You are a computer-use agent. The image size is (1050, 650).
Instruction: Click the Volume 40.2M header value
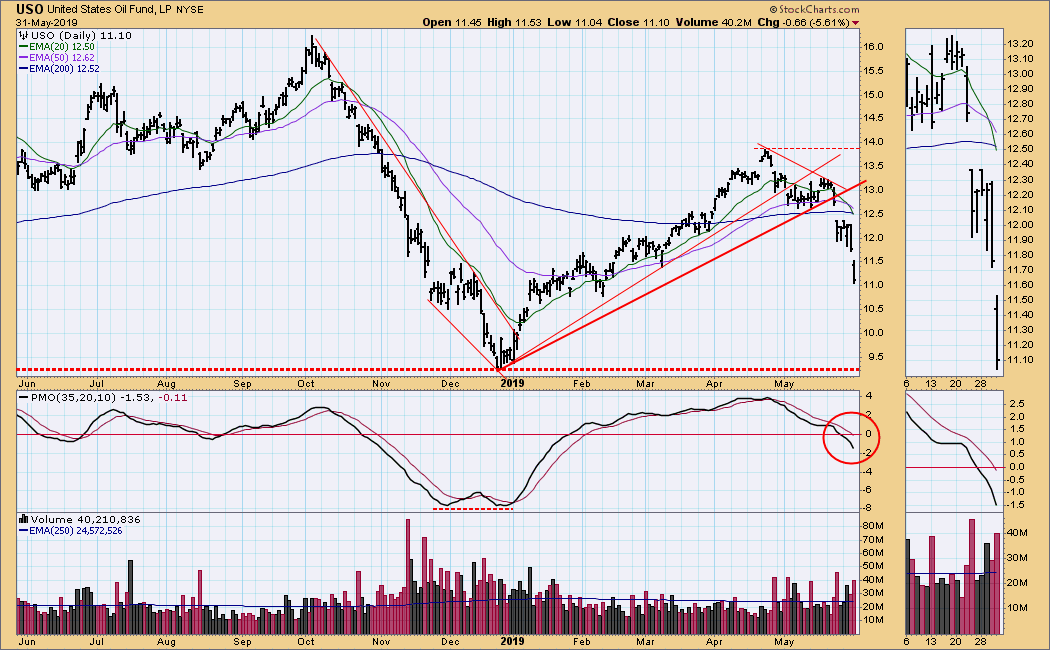coord(713,22)
